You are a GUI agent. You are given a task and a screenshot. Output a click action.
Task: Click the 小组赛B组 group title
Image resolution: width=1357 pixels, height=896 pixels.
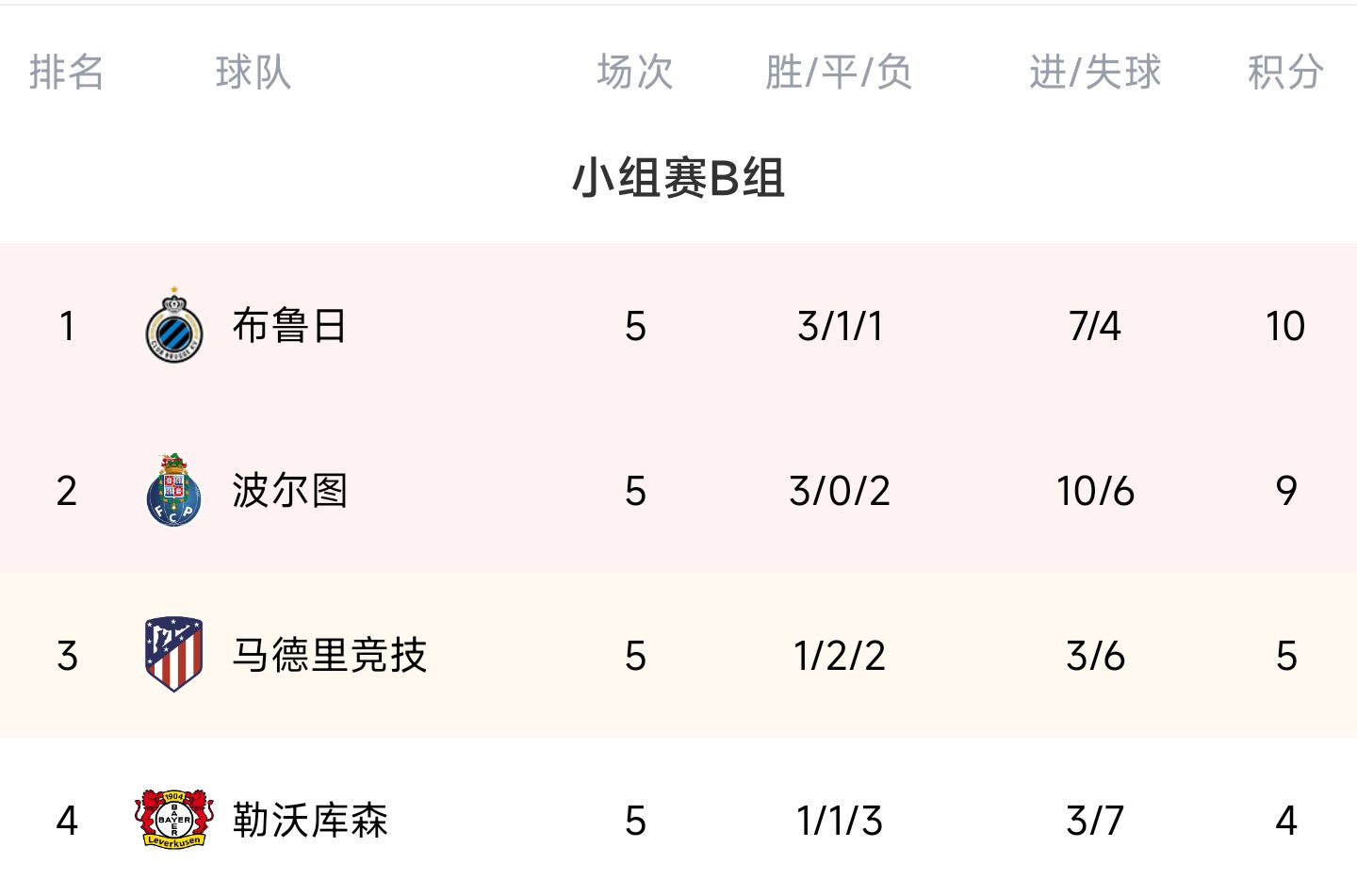678,178
